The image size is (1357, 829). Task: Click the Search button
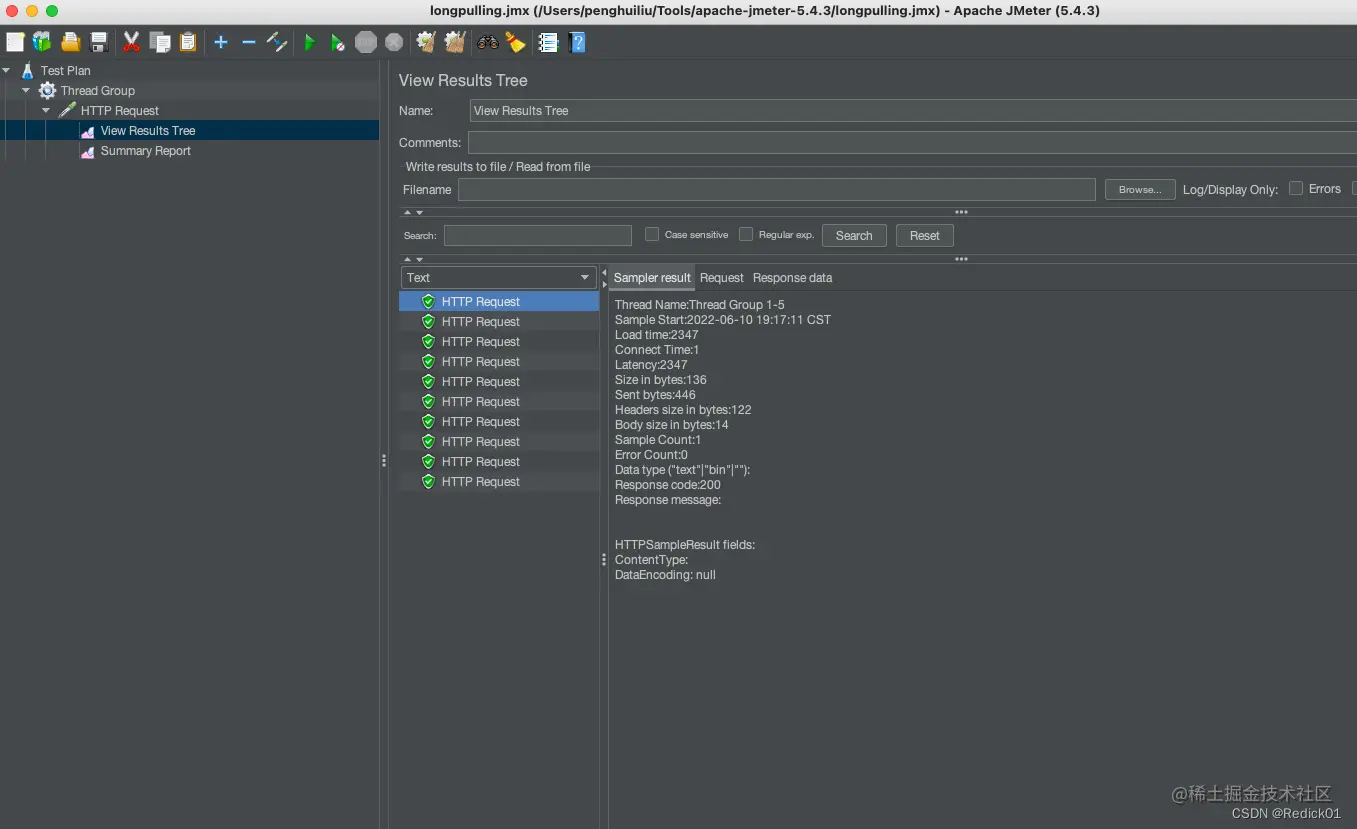coord(854,235)
